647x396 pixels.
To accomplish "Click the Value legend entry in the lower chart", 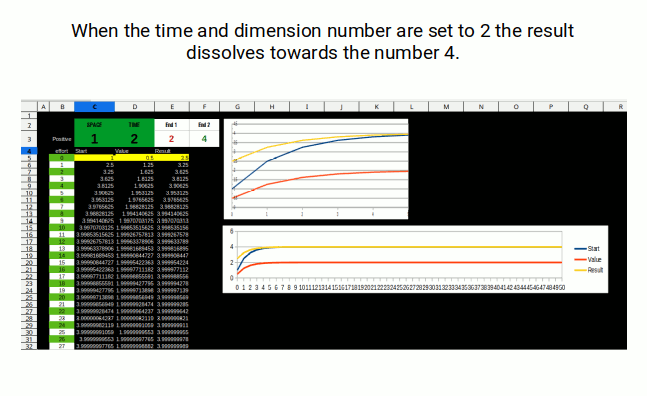I will [x=588, y=259].
